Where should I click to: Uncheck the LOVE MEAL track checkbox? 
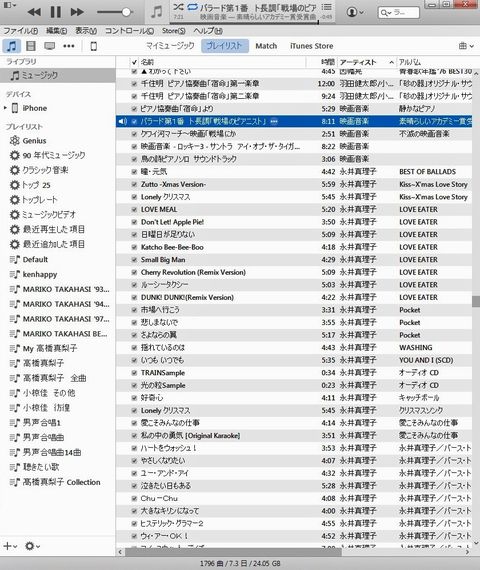[x=134, y=209]
